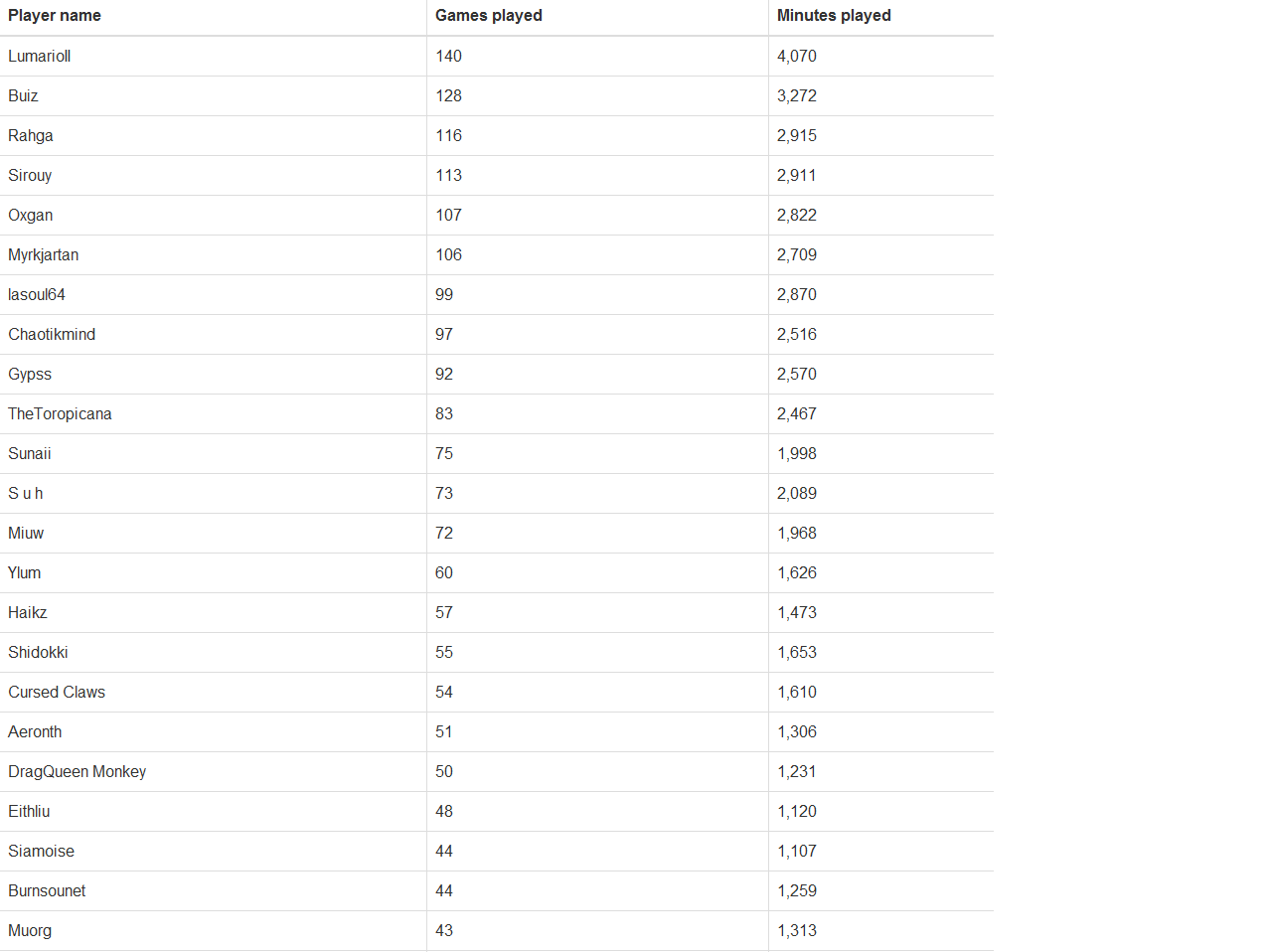Image resolution: width=1272 pixels, height=952 pixels.
Task: Click the Rahga name cell
Action: (31, 136)
